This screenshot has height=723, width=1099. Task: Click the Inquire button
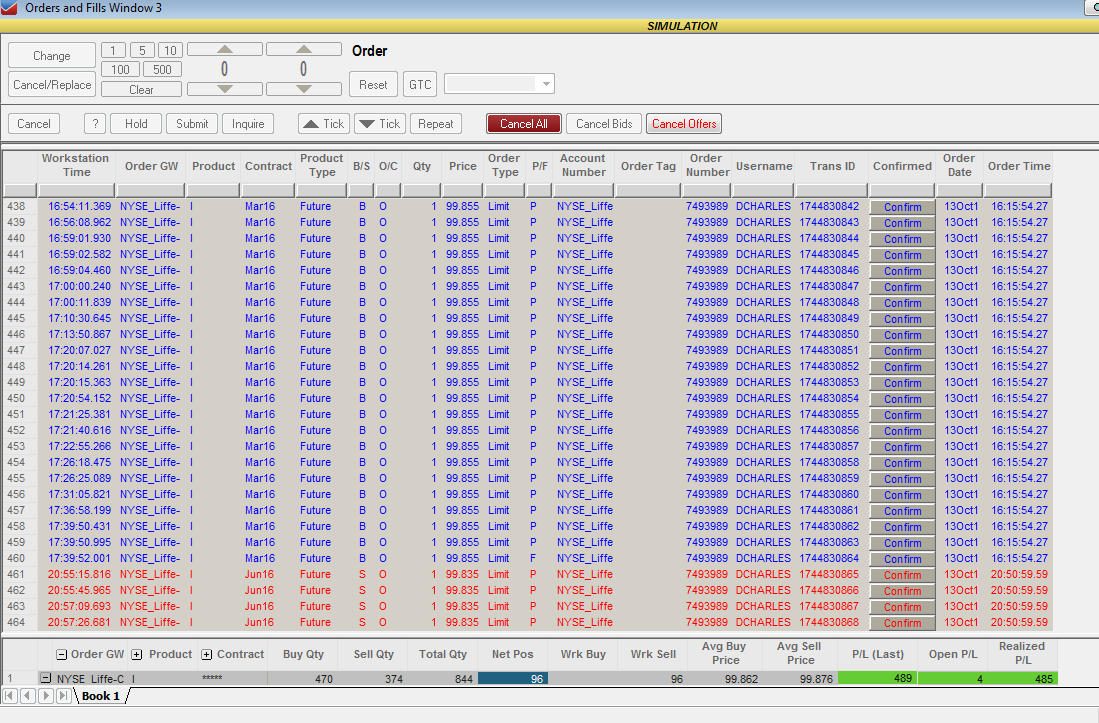coord(248,124)
